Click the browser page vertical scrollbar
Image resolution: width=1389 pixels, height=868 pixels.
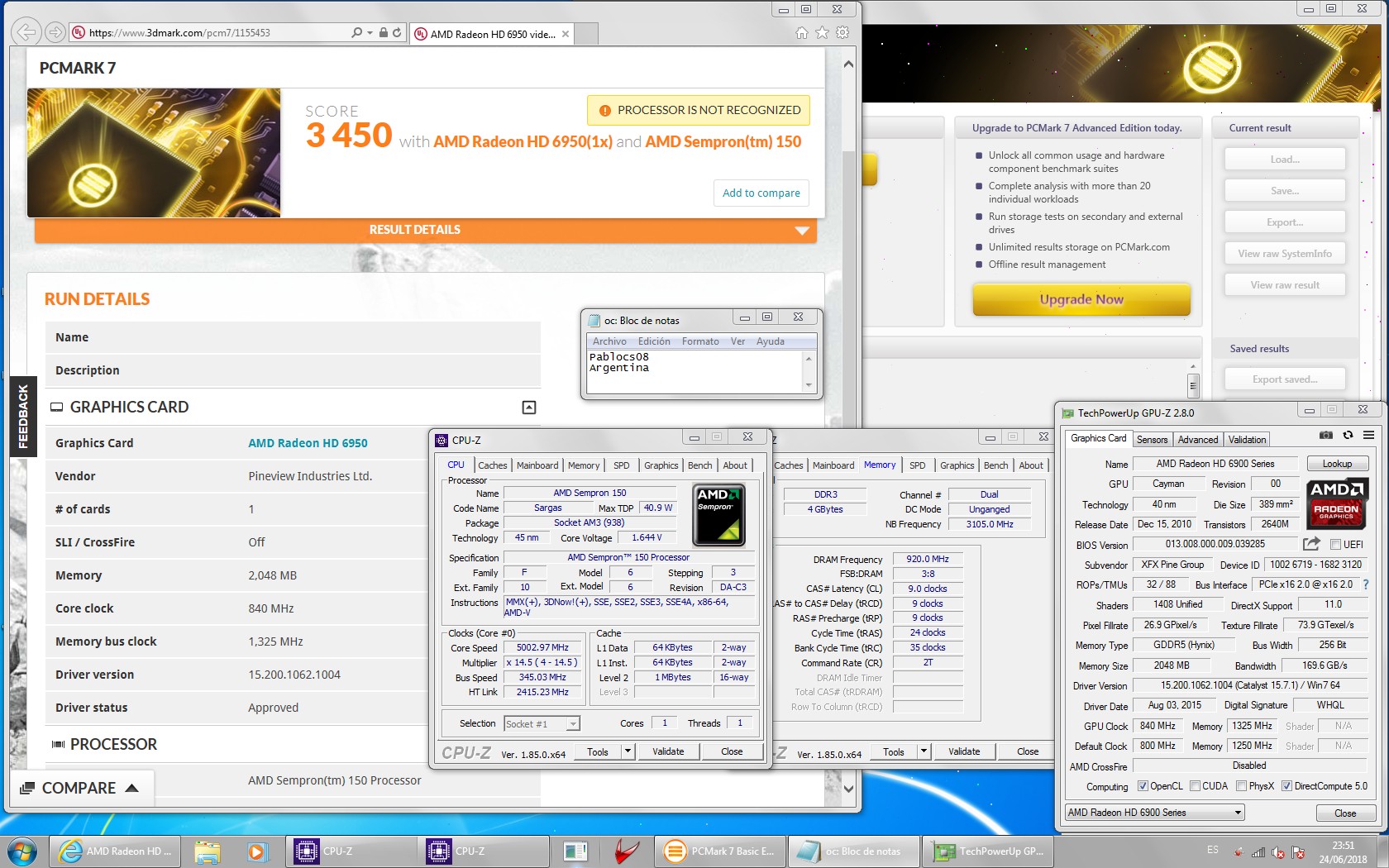(x=848, y=426)
